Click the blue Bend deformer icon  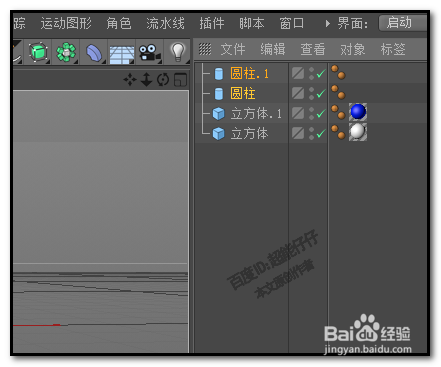[94, 52]
